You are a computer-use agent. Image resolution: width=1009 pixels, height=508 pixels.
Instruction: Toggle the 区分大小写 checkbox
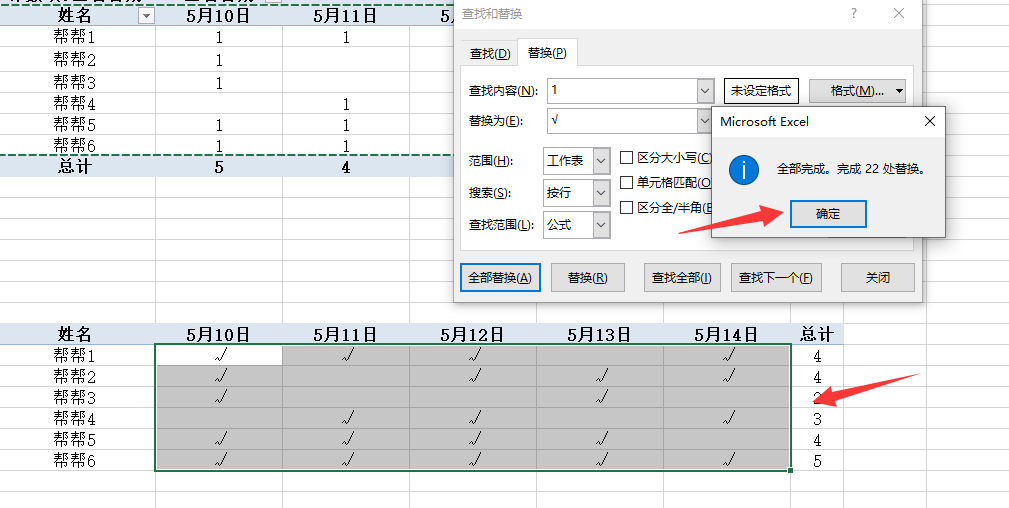[626, 158]
